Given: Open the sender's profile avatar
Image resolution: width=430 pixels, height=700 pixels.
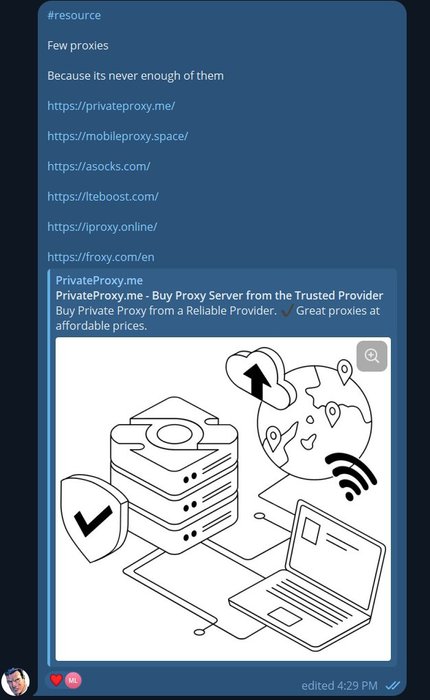Looking at the screenshot, I should pos(16,681).
